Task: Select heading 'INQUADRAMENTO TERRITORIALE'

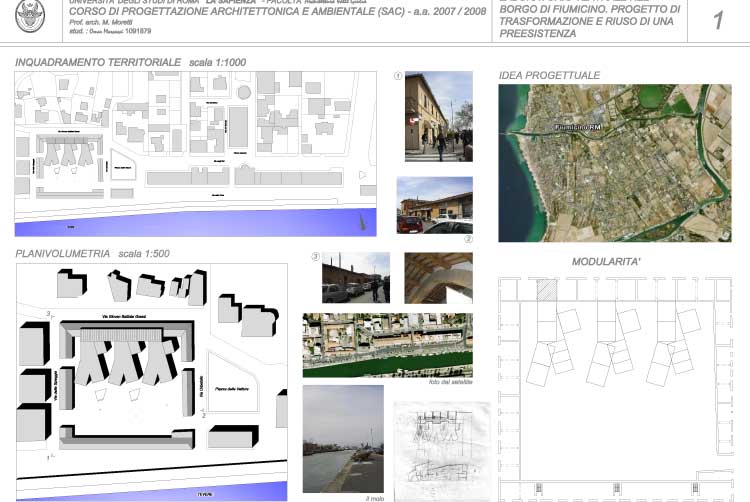Action: (98, 62)
